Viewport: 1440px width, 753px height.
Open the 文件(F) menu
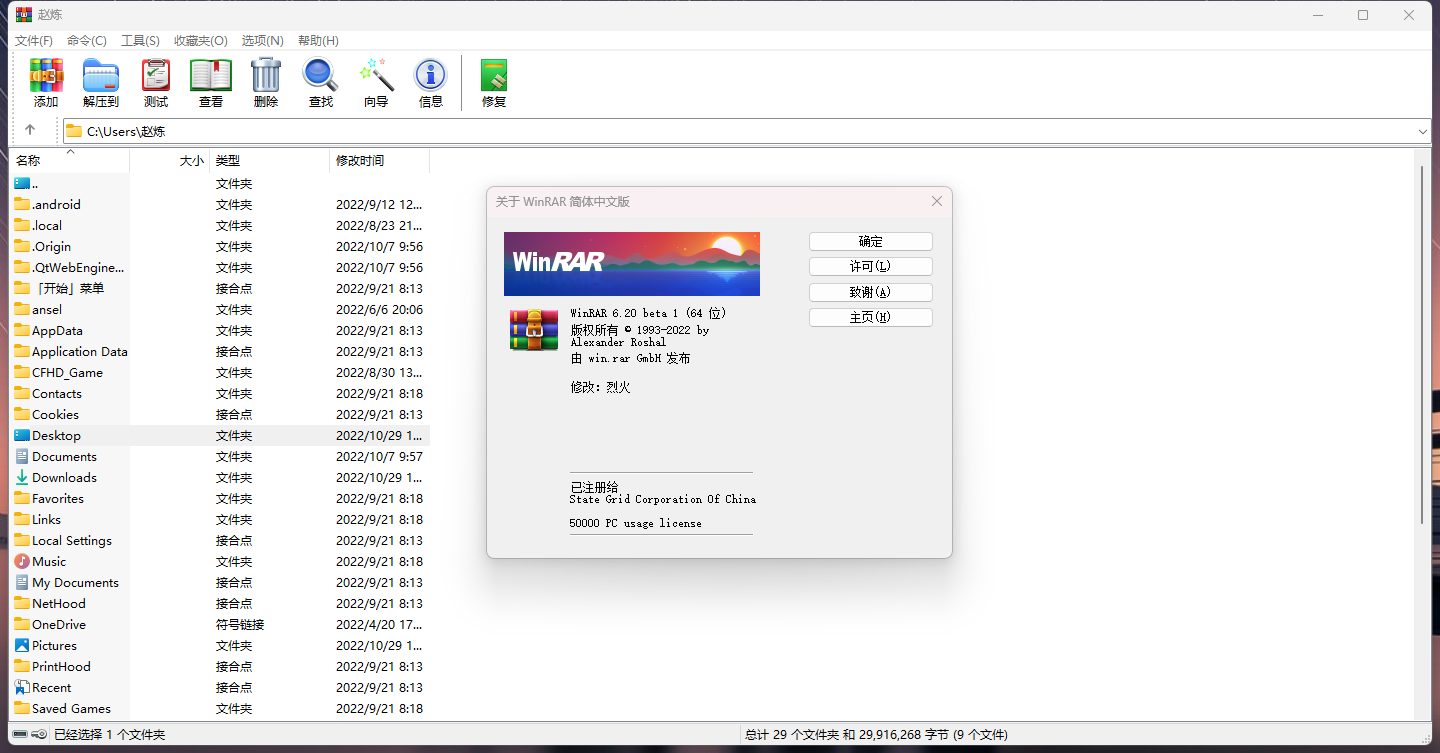(34, 41)
